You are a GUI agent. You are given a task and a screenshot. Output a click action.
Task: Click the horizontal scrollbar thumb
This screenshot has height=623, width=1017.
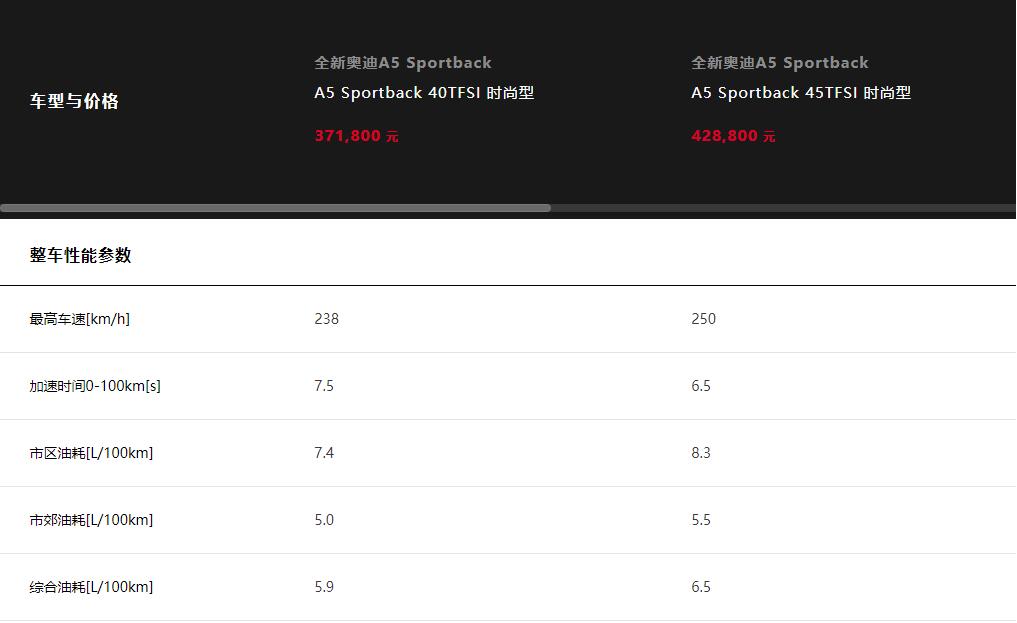[x=276, y=208]
